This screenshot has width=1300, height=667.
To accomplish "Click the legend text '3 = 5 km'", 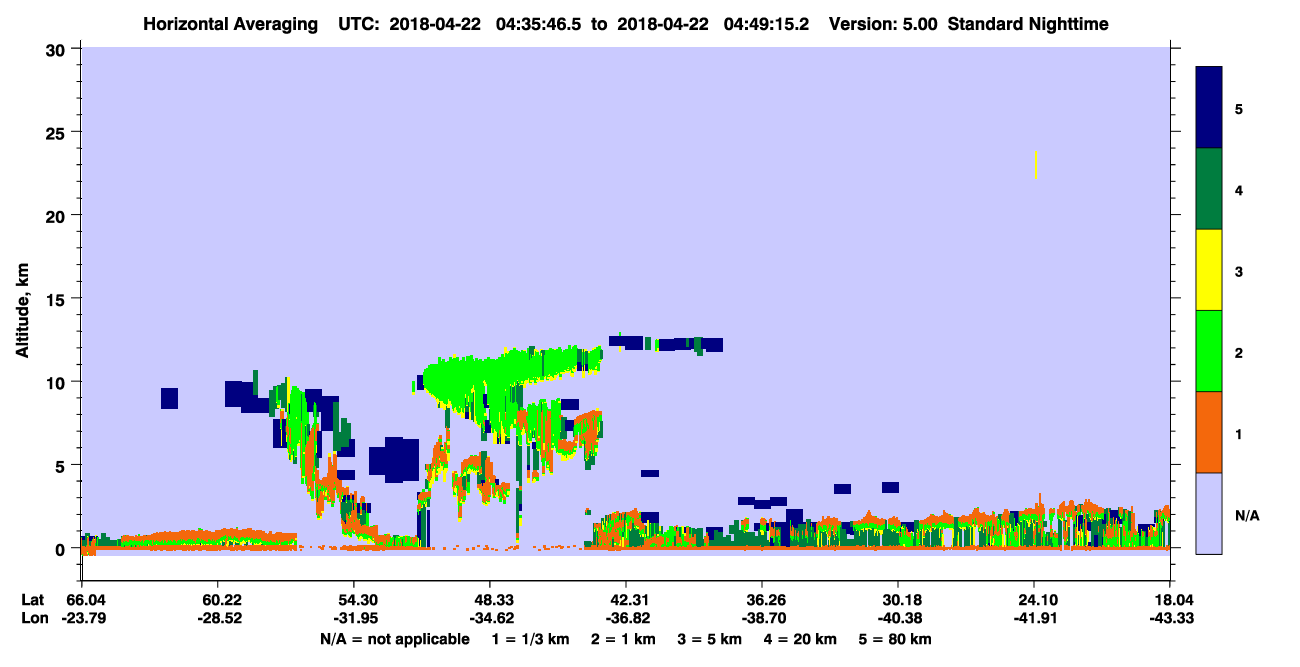I will [710, 639].
